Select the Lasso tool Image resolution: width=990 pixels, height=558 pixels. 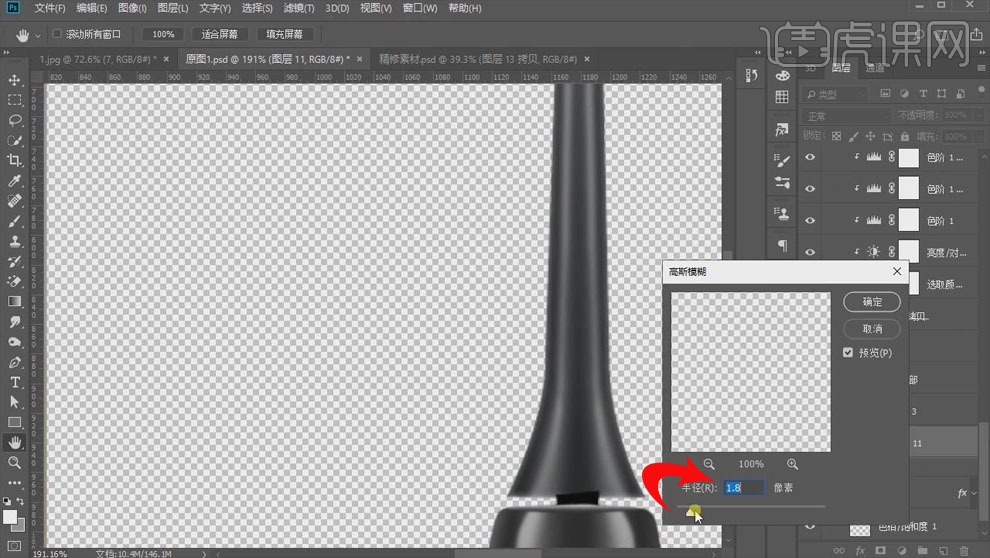pyautogui.click(x=15, y=121)
